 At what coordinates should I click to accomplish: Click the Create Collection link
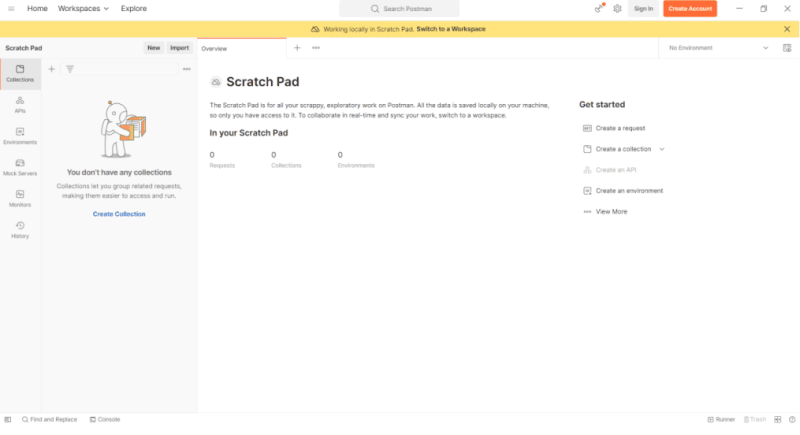point(119,214)
